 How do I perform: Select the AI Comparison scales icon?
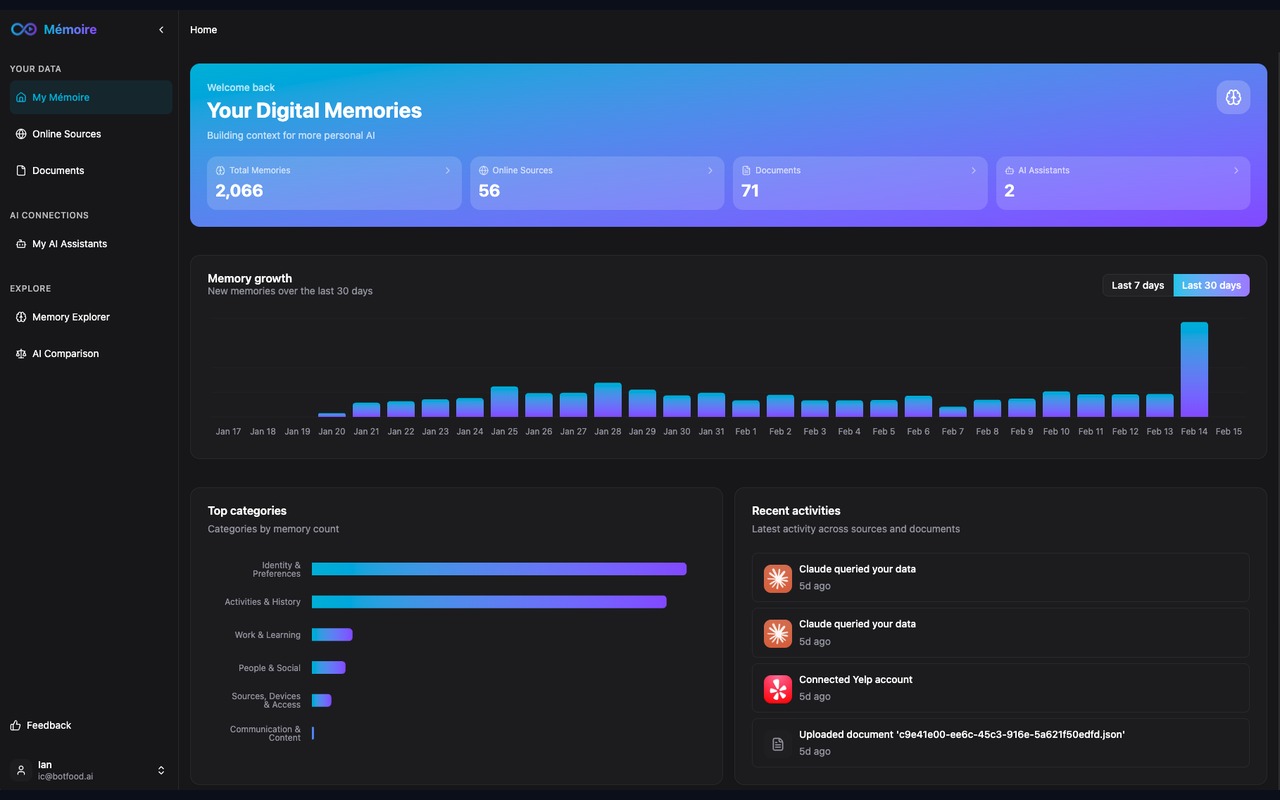20,353
